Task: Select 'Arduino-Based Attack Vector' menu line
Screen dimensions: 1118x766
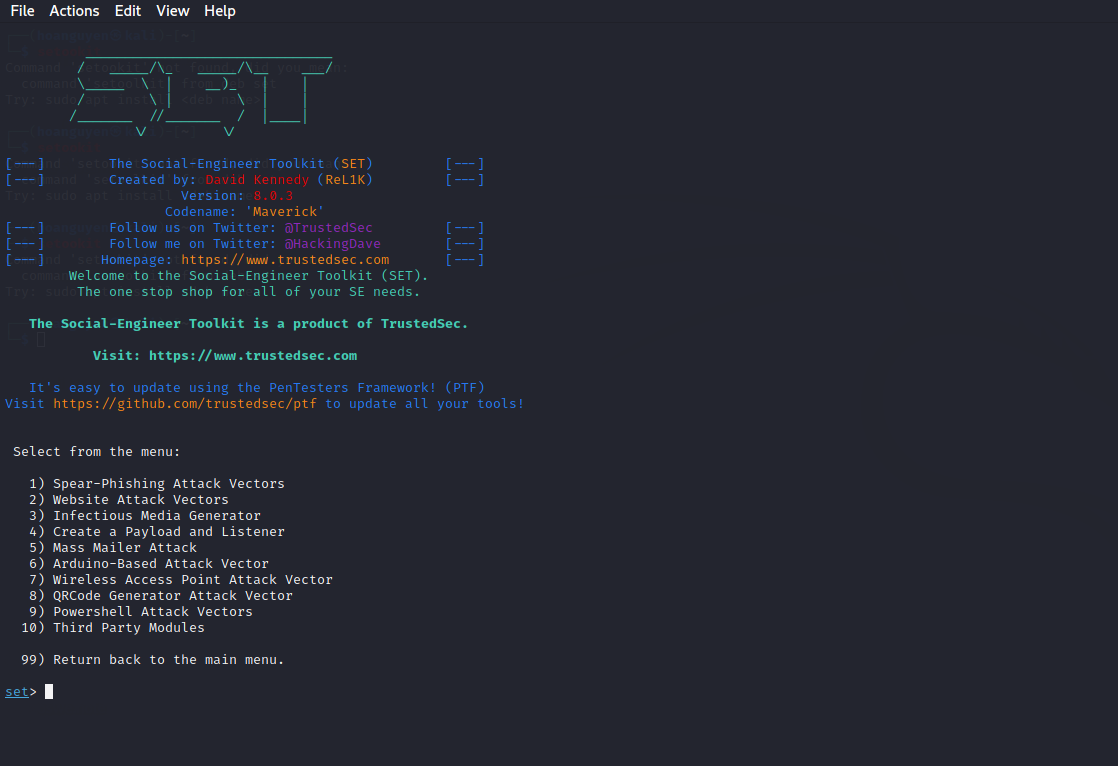Action: [x=149, y=563]
